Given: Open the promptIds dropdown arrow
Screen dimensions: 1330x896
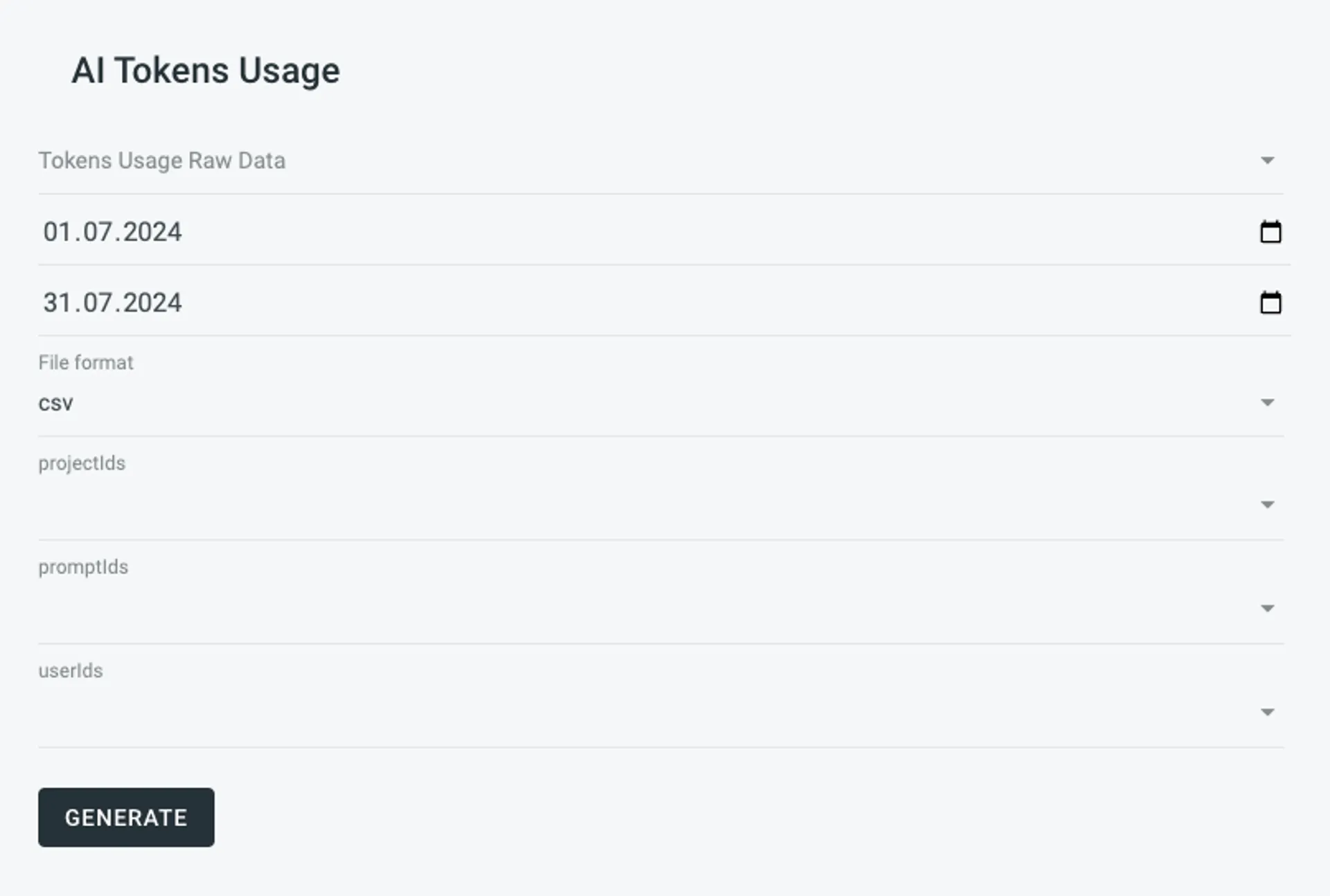Looking at the screenshot, I should 1267,609.
